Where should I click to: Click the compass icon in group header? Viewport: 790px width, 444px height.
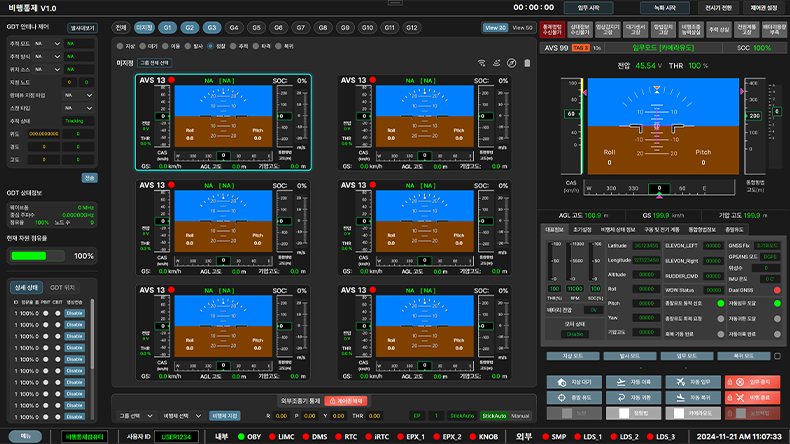[x=511, y=63]
